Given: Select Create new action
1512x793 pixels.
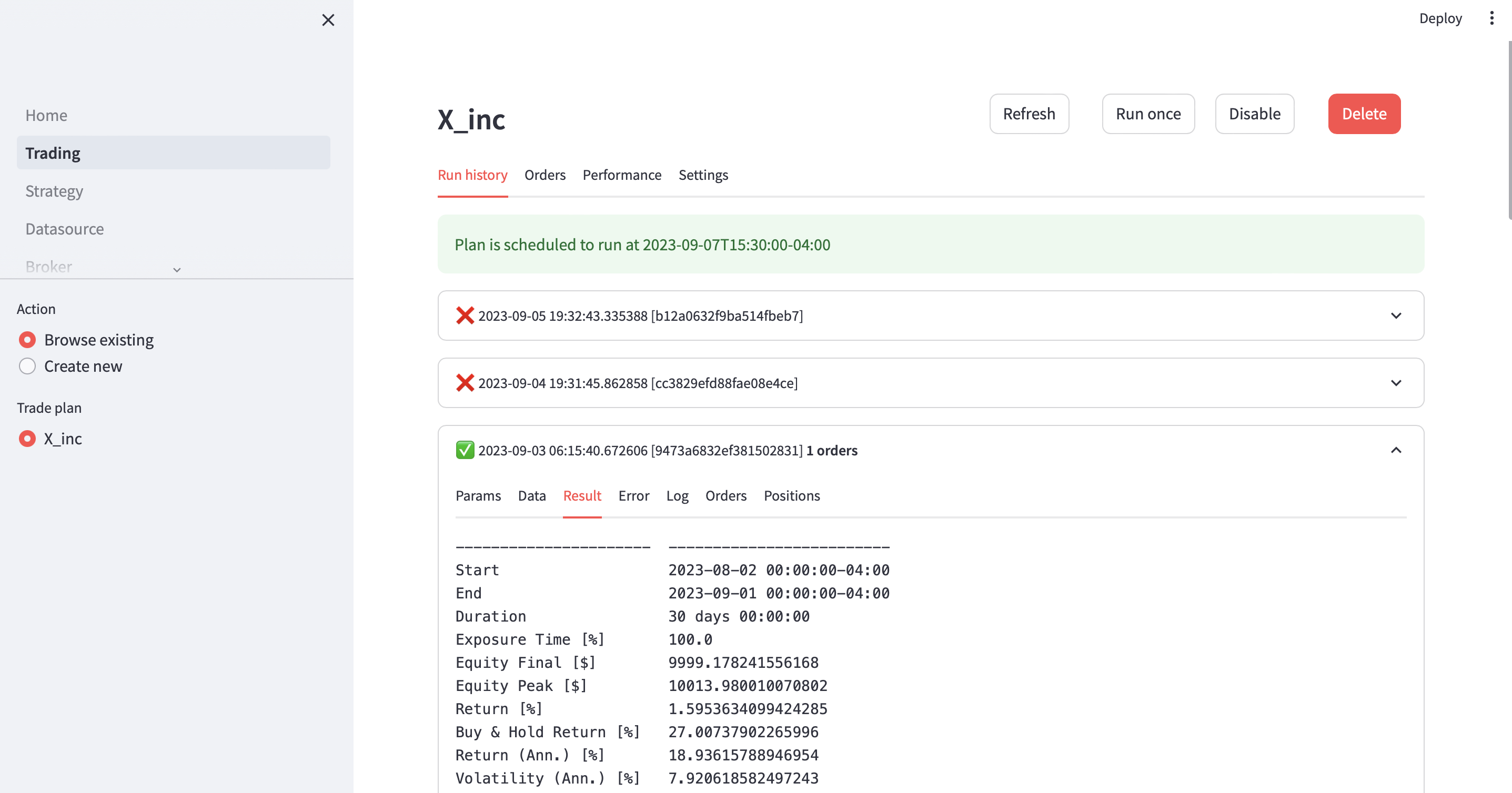Looking at the screenshot, I should click(27, 366).
